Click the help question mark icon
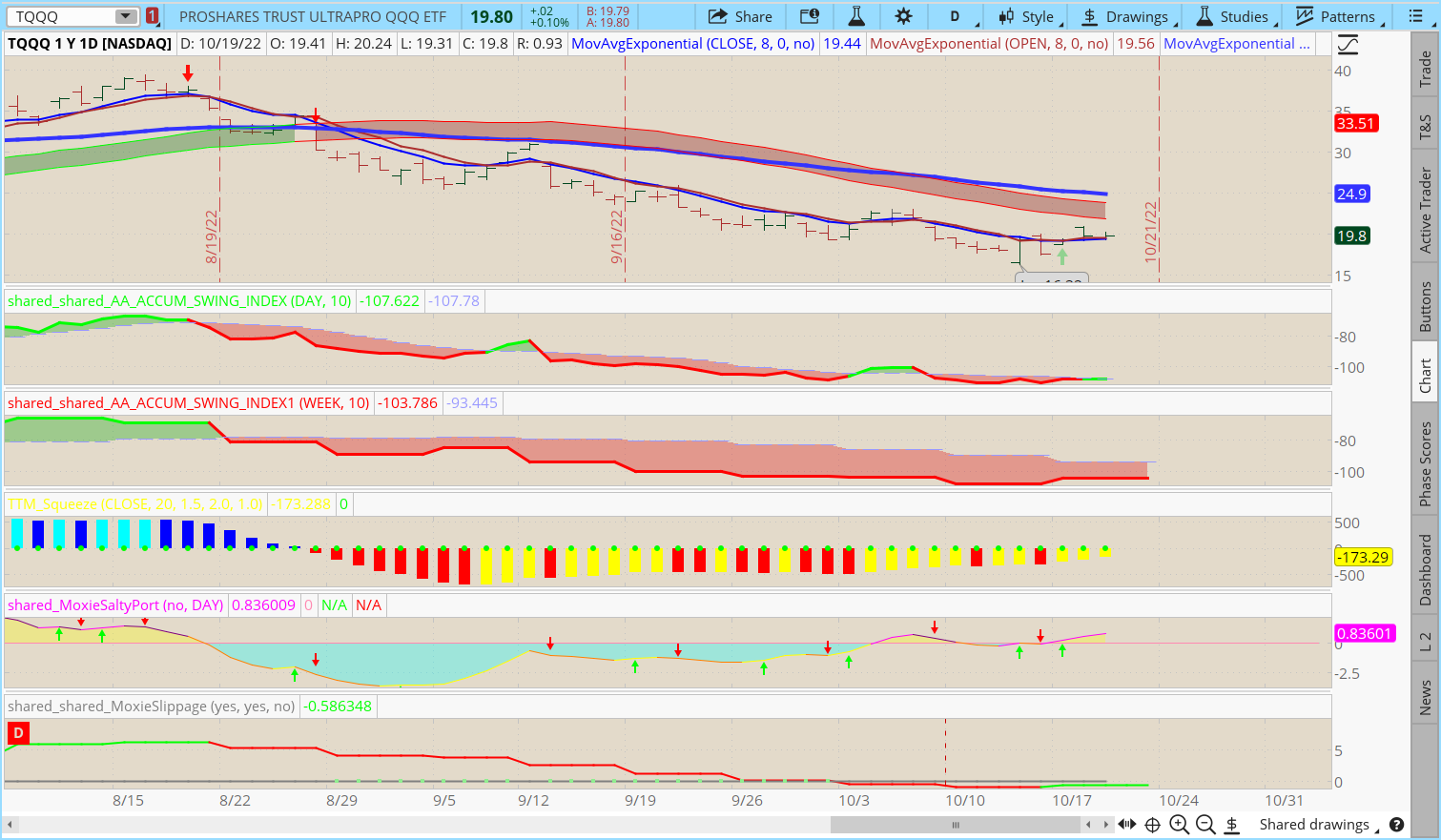The image size is (1441, 840). tap(1397, 825)
